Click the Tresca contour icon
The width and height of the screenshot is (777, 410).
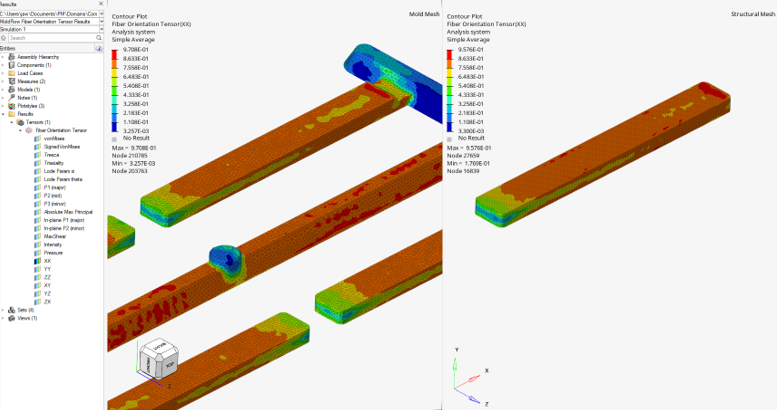(37, 155)
